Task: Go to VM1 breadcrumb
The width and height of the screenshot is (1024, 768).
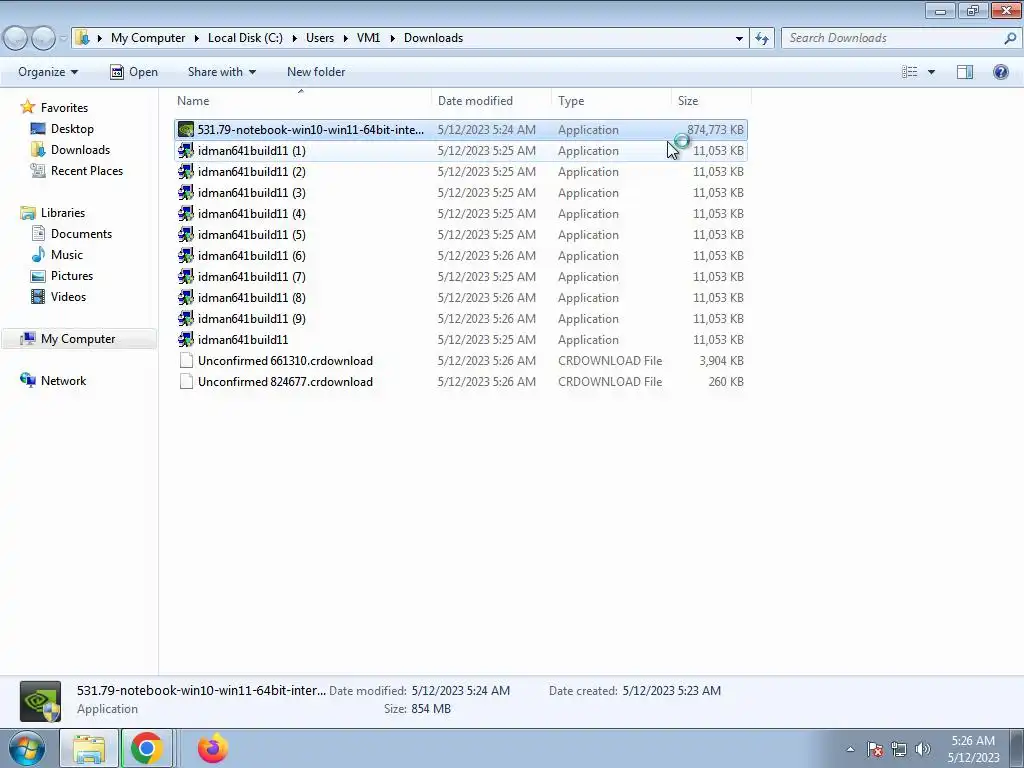Action: click(368, 38)
